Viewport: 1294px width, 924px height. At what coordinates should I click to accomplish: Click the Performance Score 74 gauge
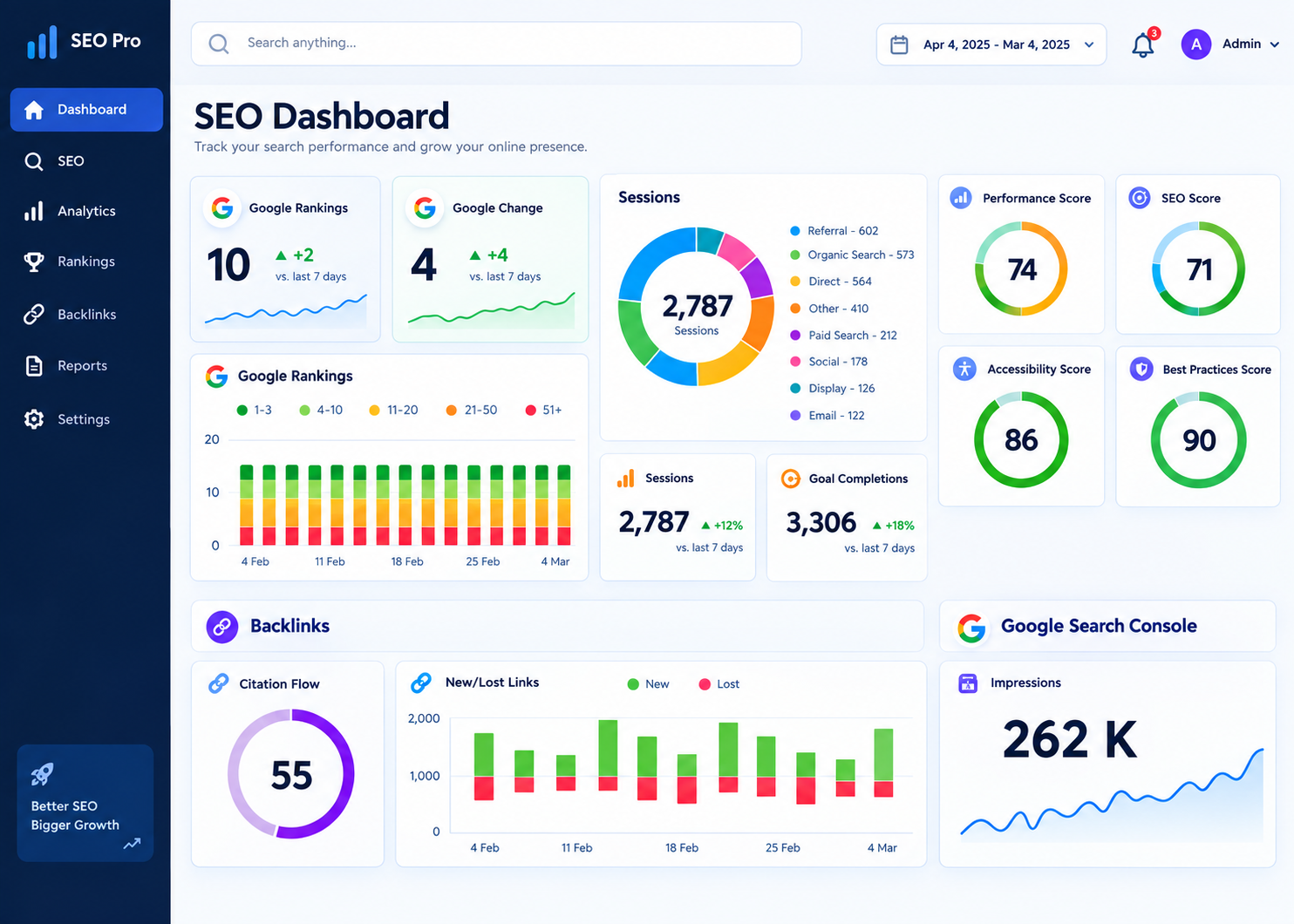1021,269
